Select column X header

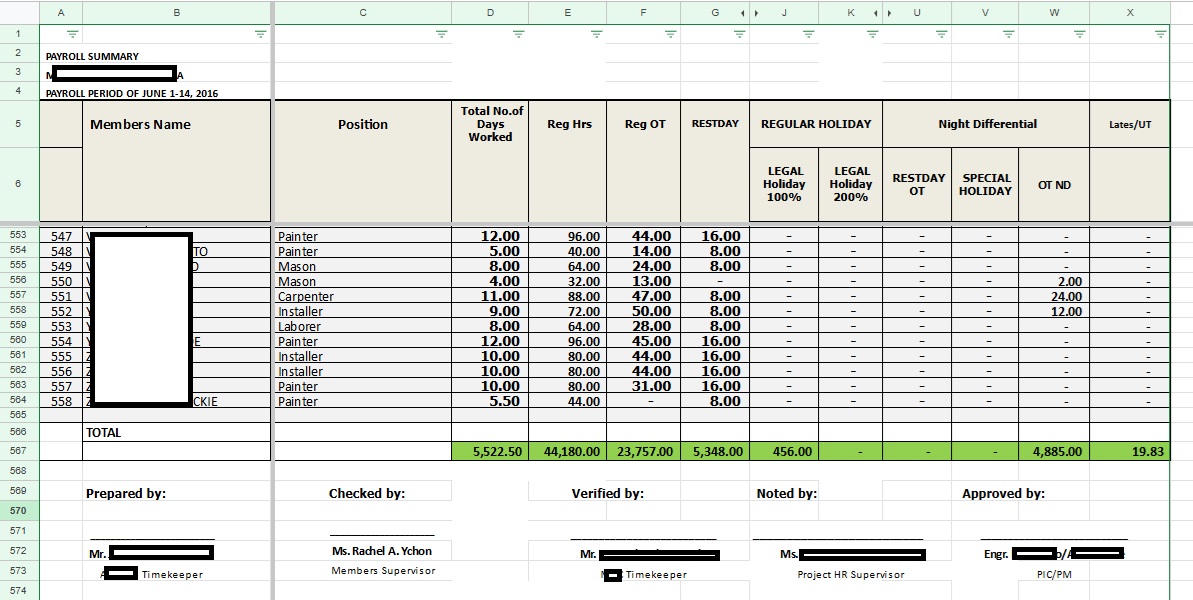tap(1130, 13)
